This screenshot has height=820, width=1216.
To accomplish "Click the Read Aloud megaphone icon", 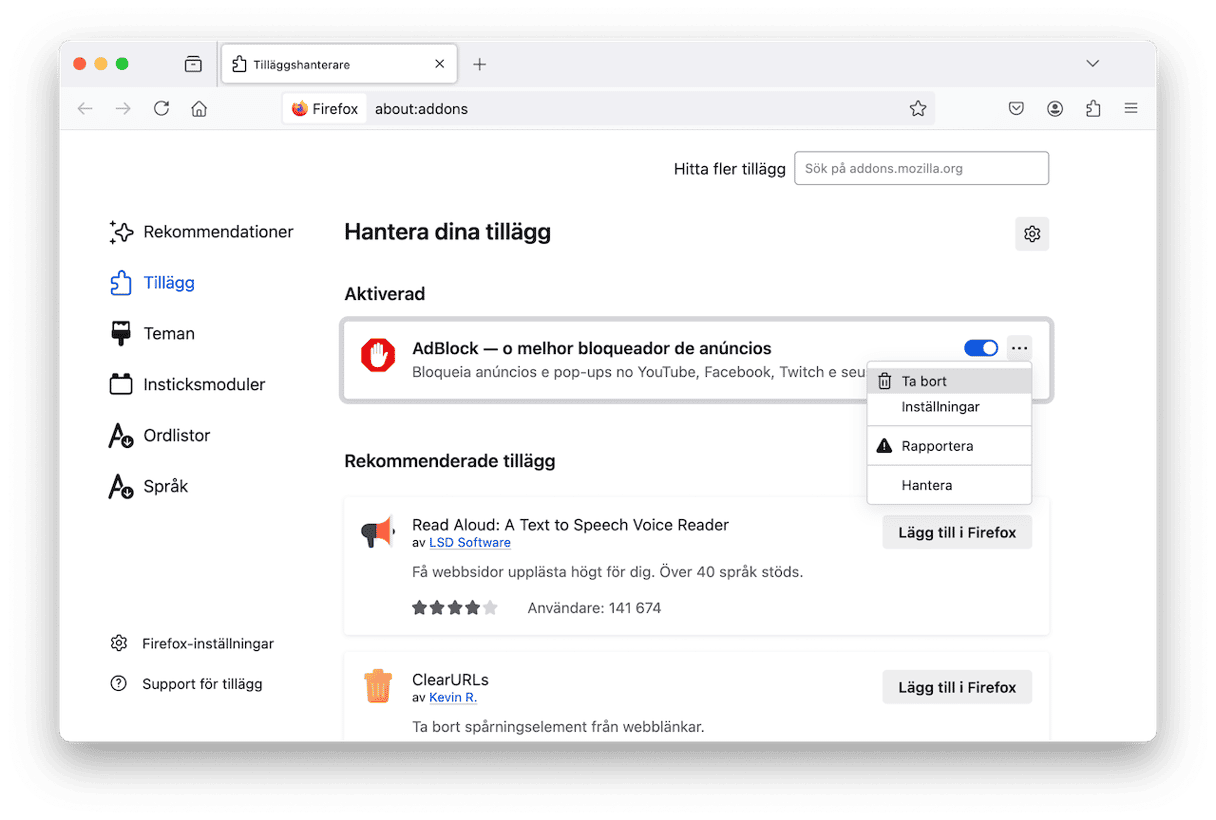I will pos(378,533).
